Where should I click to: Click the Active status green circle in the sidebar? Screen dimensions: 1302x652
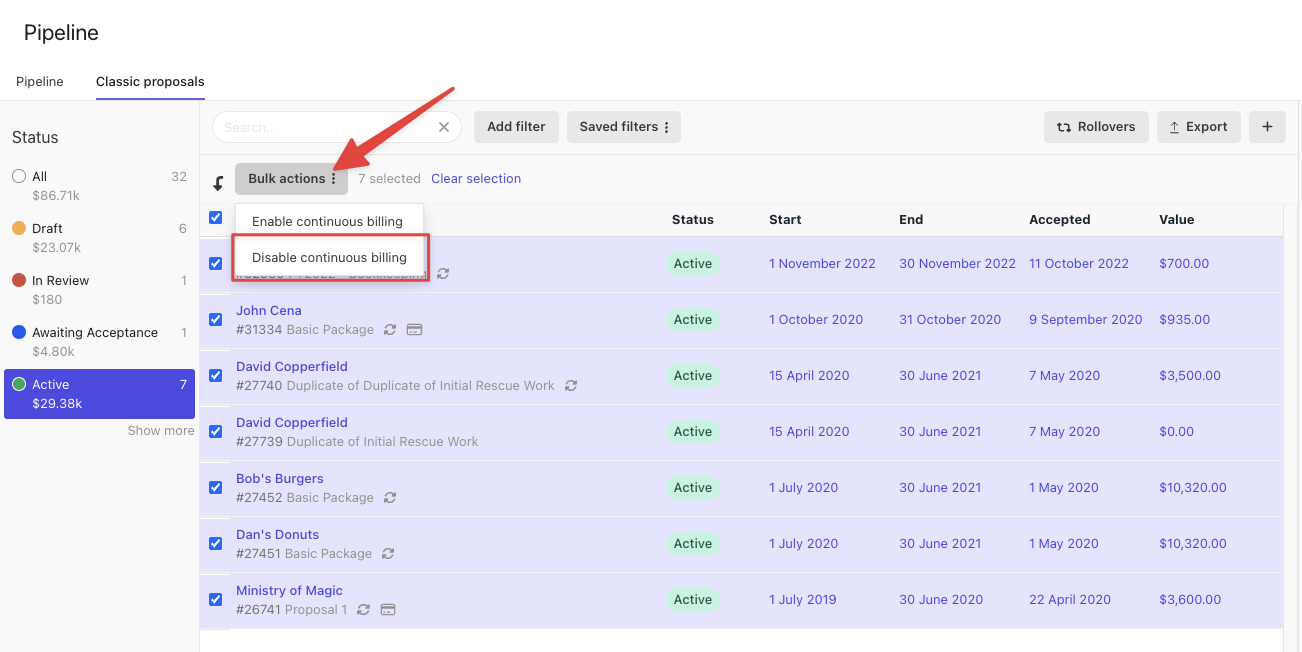click(x=19, y=384)
